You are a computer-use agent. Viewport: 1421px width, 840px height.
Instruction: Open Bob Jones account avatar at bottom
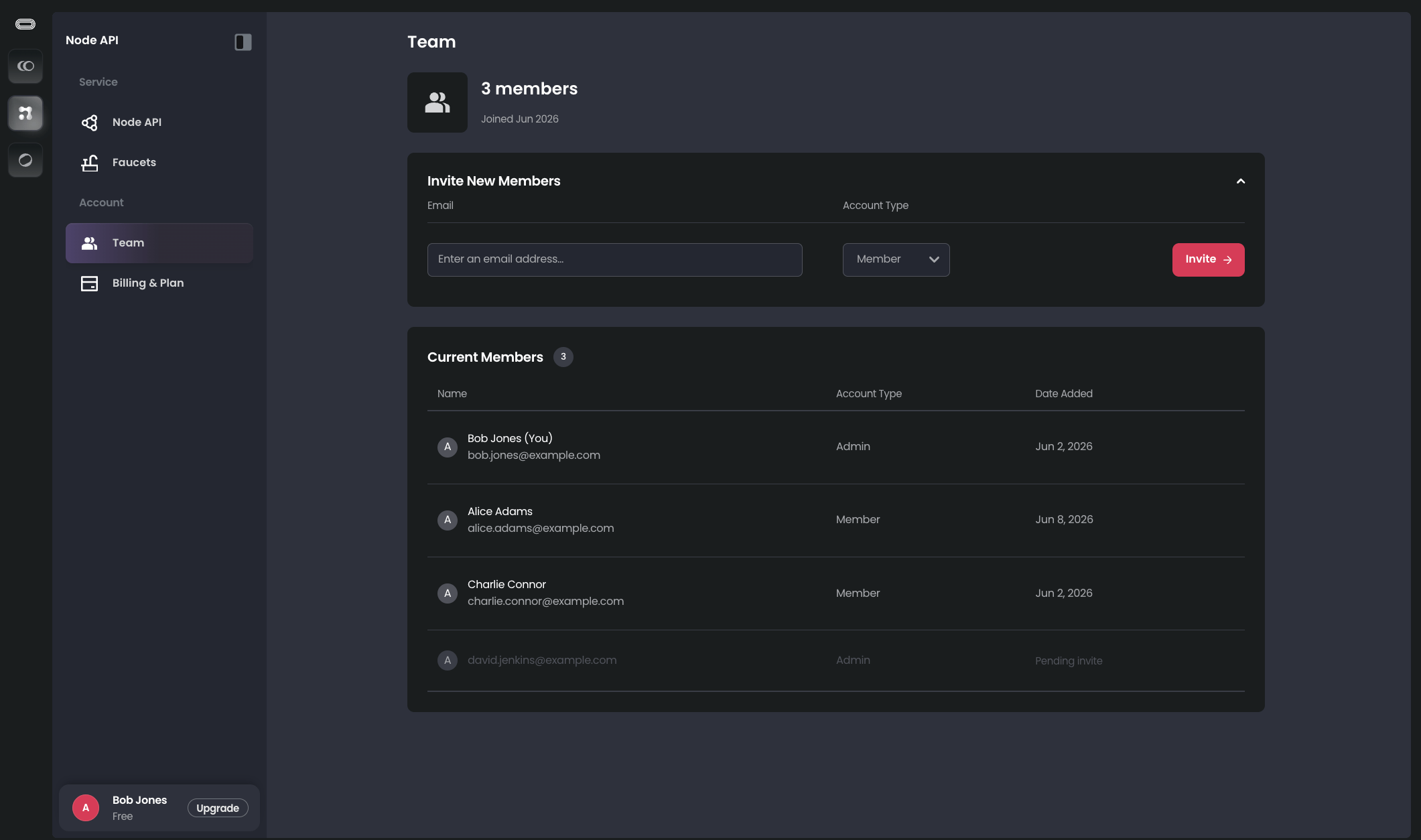coord(86,809)
